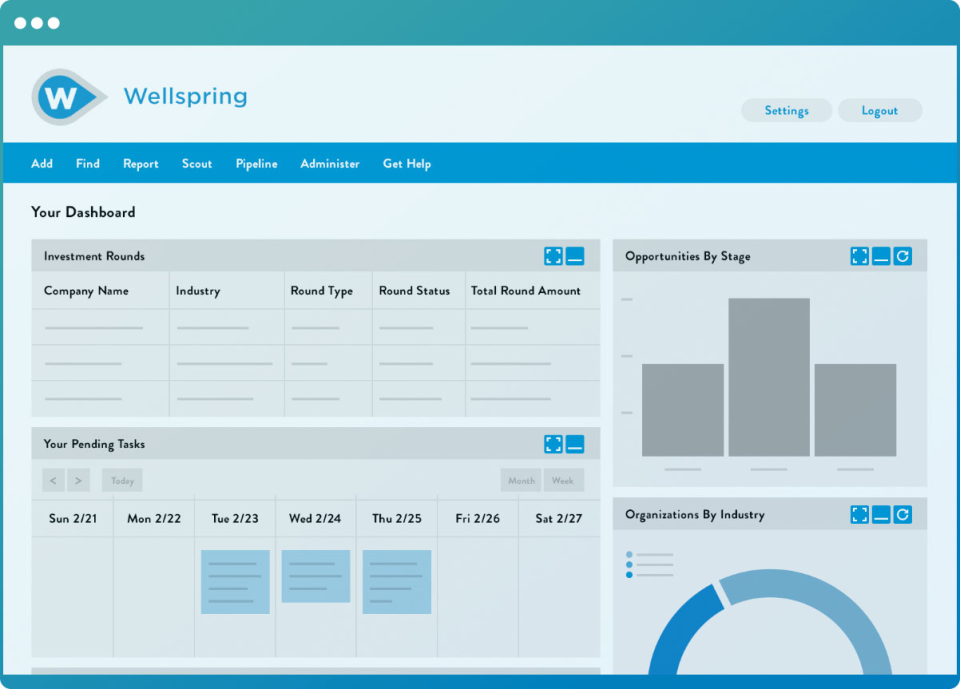
Task: Minimize the Investment Rounds panel
Action: coord(575,255)
